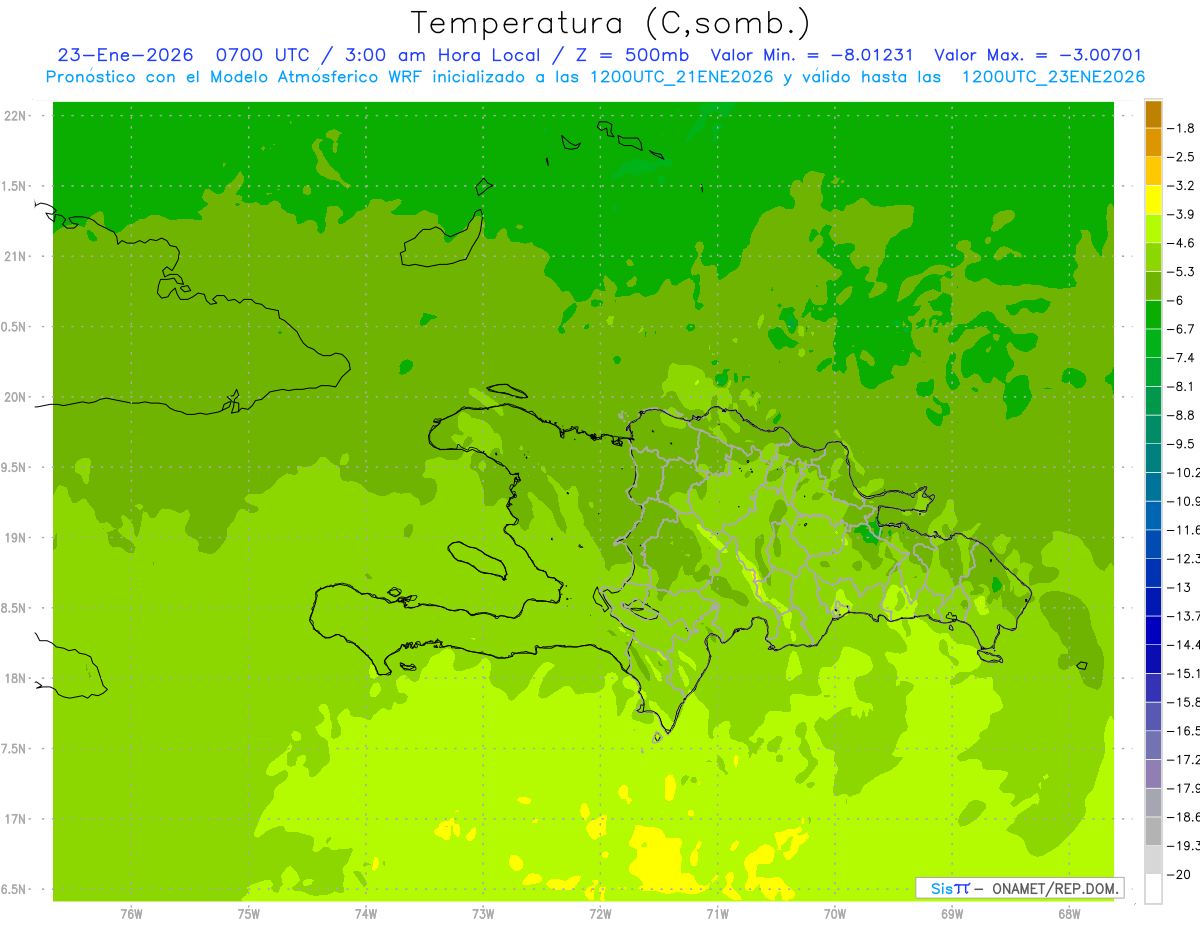Pick the blue swatch between -13 and -13.7
The height and width of the screenshot is (927, 1200).
click(x=1153, y=602)
